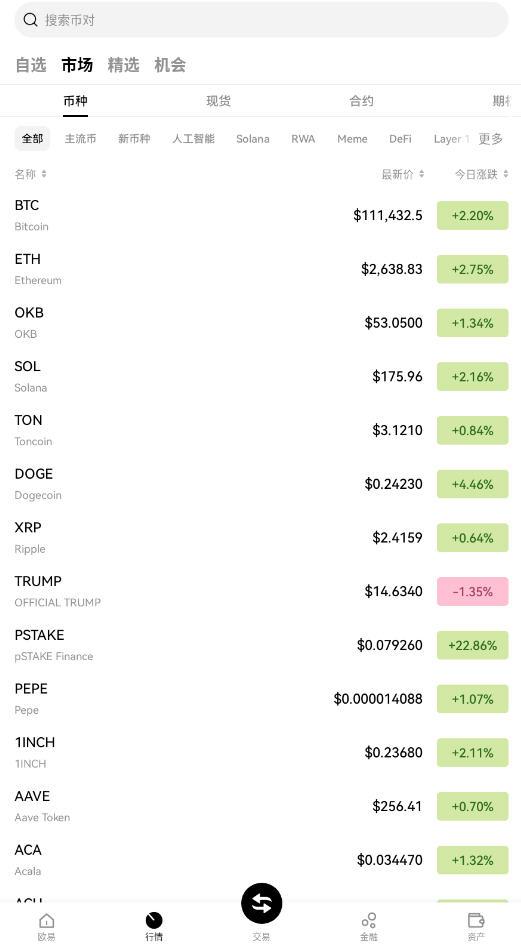
Task: Click the 搜索币对 search field
Action: click(261, 20)
